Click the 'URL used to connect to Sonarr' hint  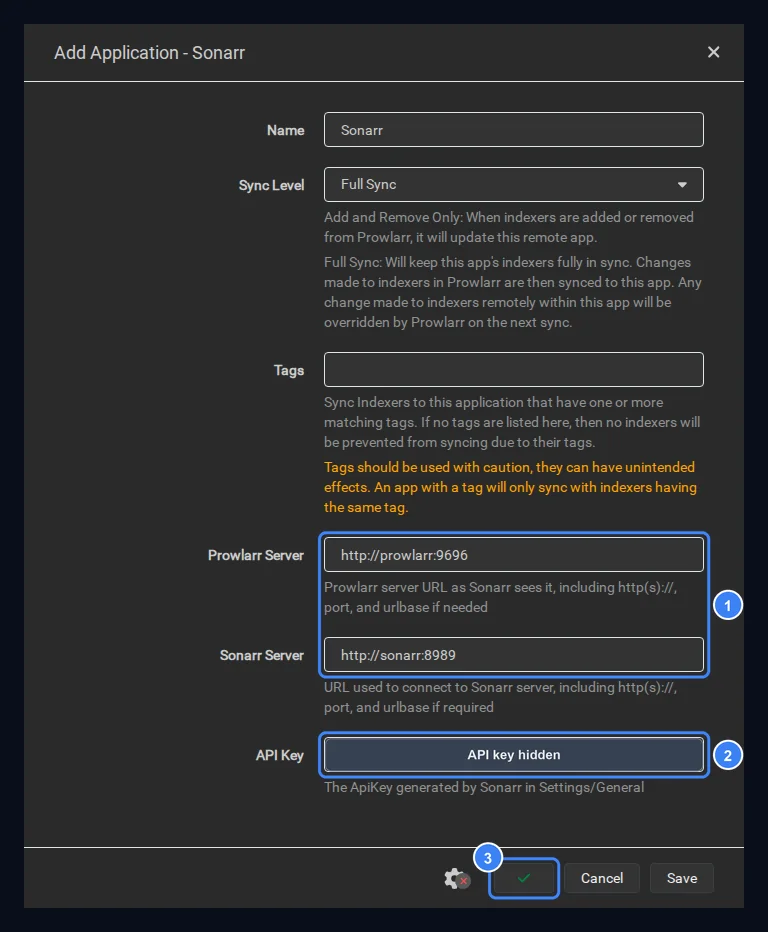(x=501, y=697)
